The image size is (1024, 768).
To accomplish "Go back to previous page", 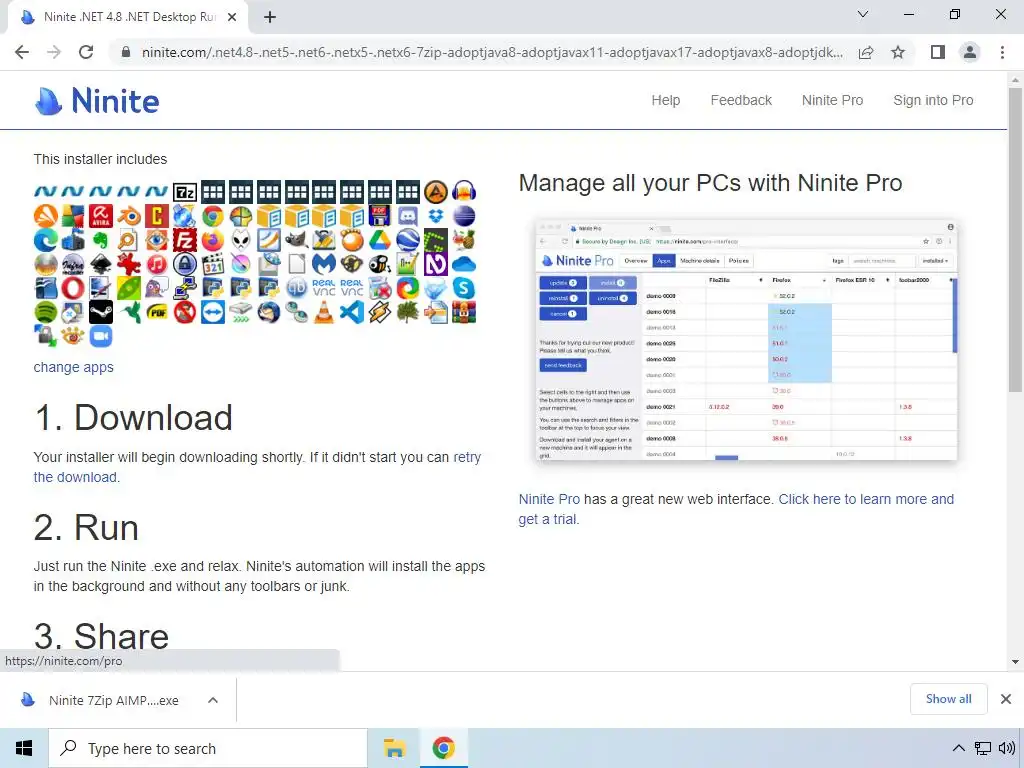I will 22,52.
